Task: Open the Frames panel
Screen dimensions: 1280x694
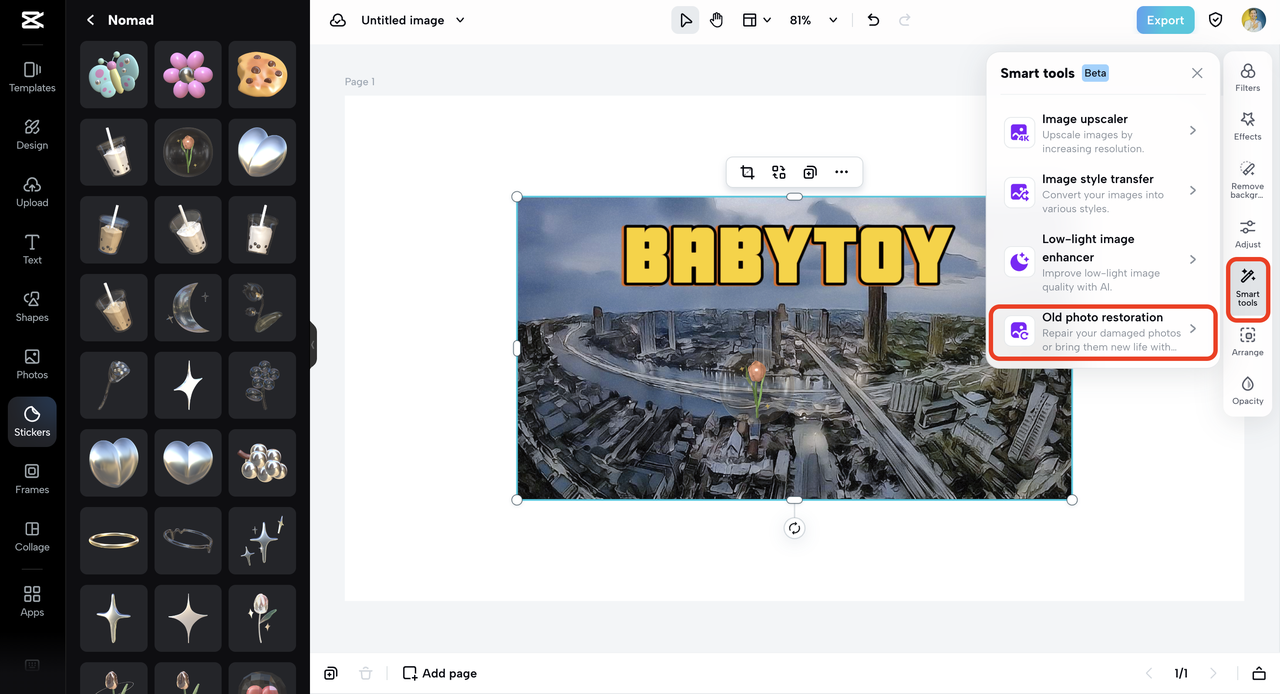Action: point(32,479)
